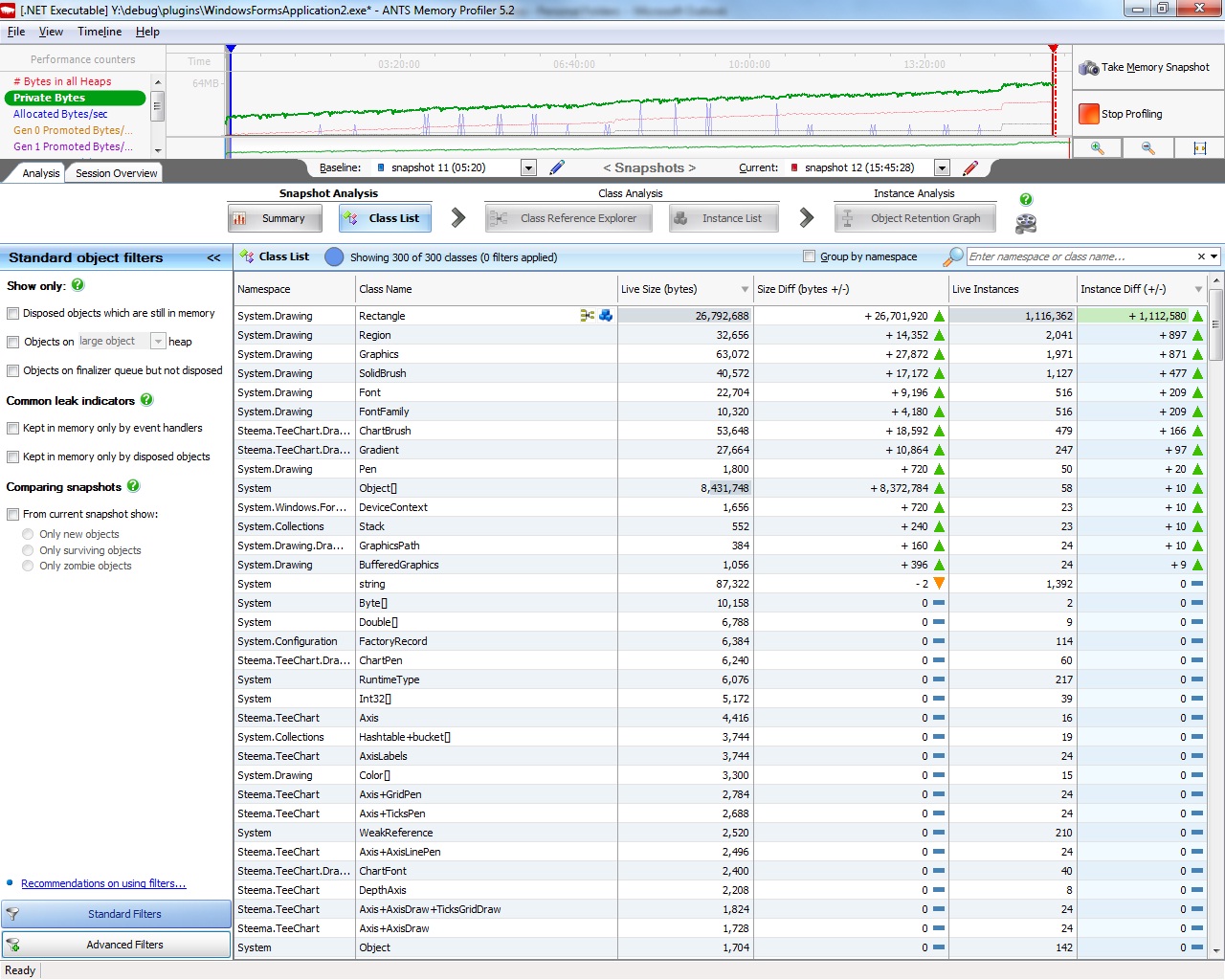The height and width of the screenshot is (980, 1225).
Task: Enable Kept in memory only by disposed objects
Action: point(13,457)
